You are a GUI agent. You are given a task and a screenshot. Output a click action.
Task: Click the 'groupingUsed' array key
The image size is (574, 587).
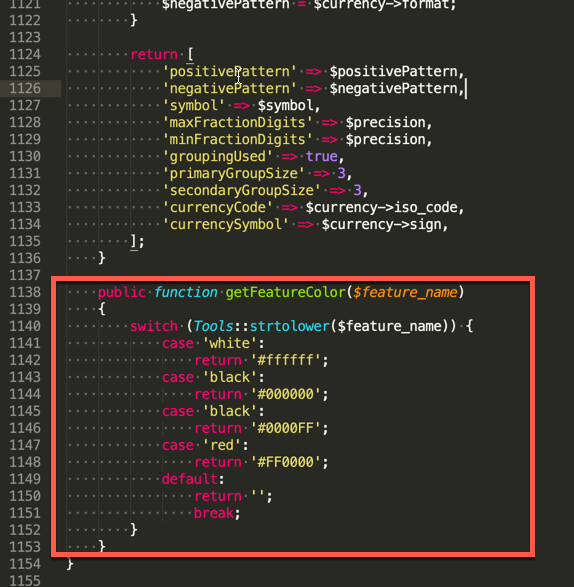(218, 156)
